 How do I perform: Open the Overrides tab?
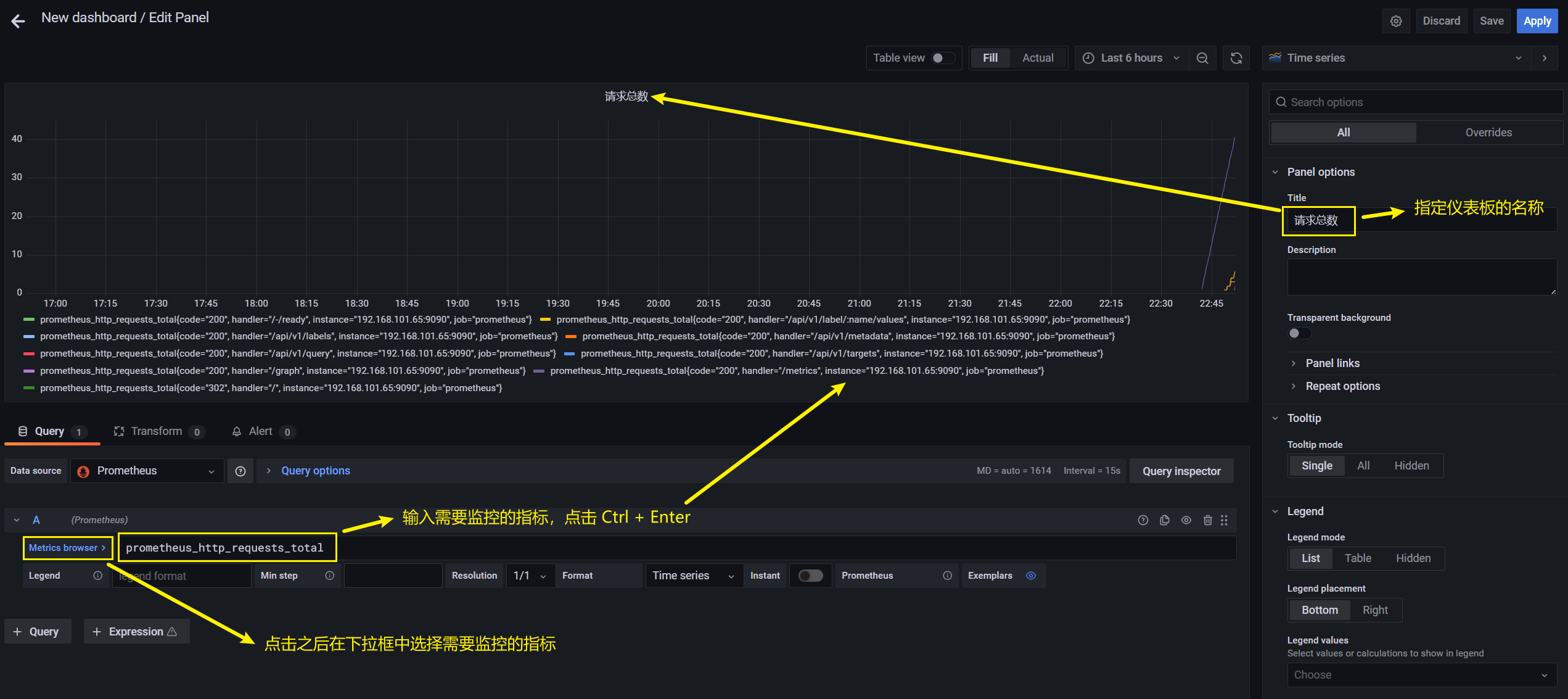1488,133
